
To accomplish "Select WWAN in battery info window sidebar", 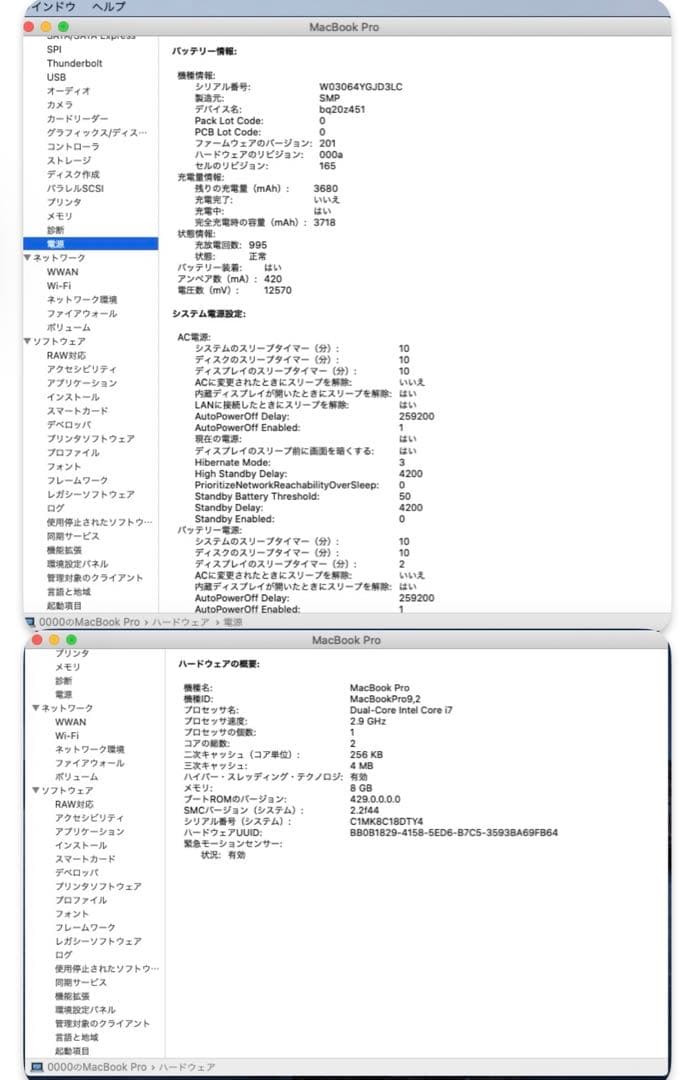I will coord(63,271).
